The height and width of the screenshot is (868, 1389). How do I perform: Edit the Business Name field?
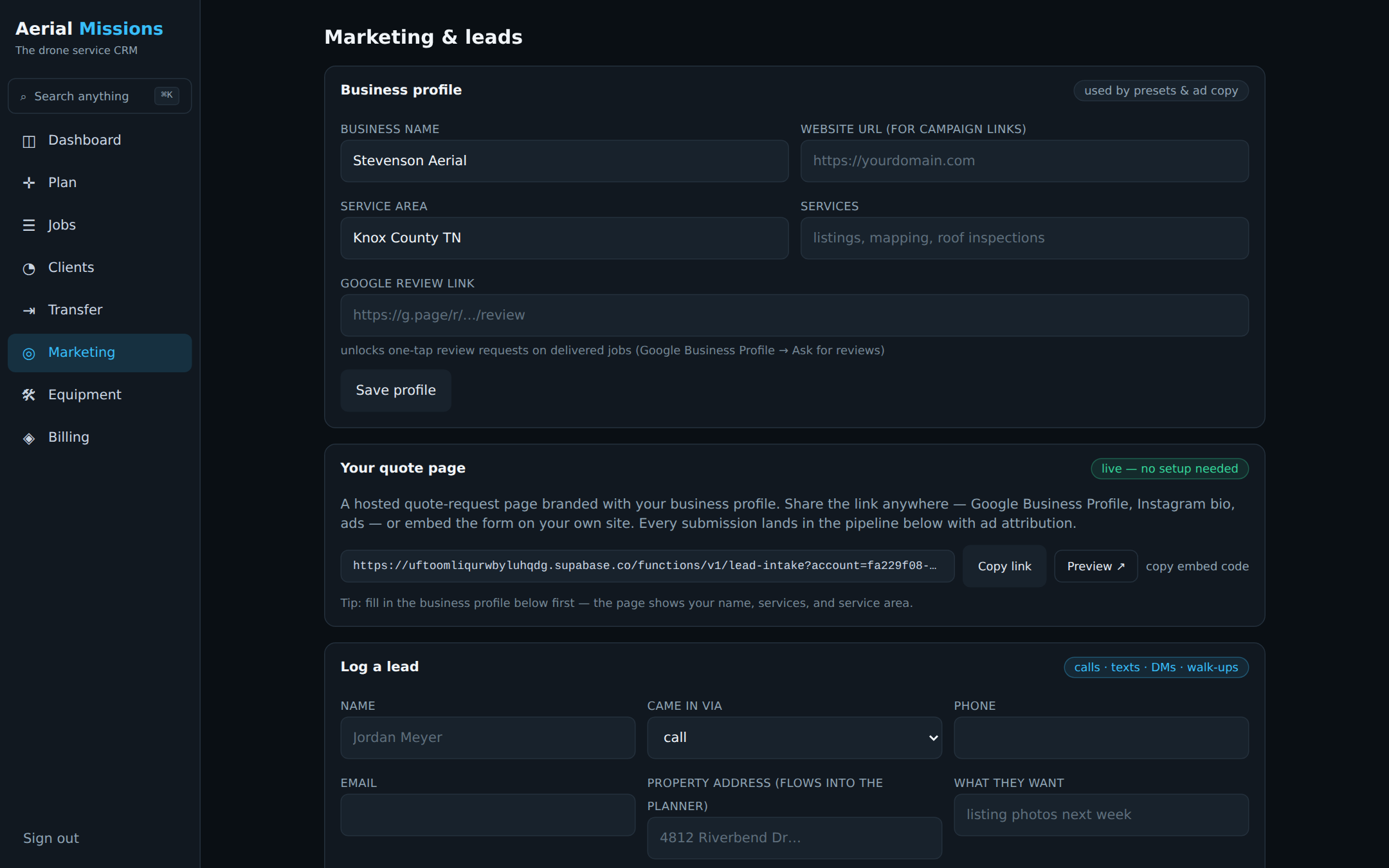click(x=564, y=161)
